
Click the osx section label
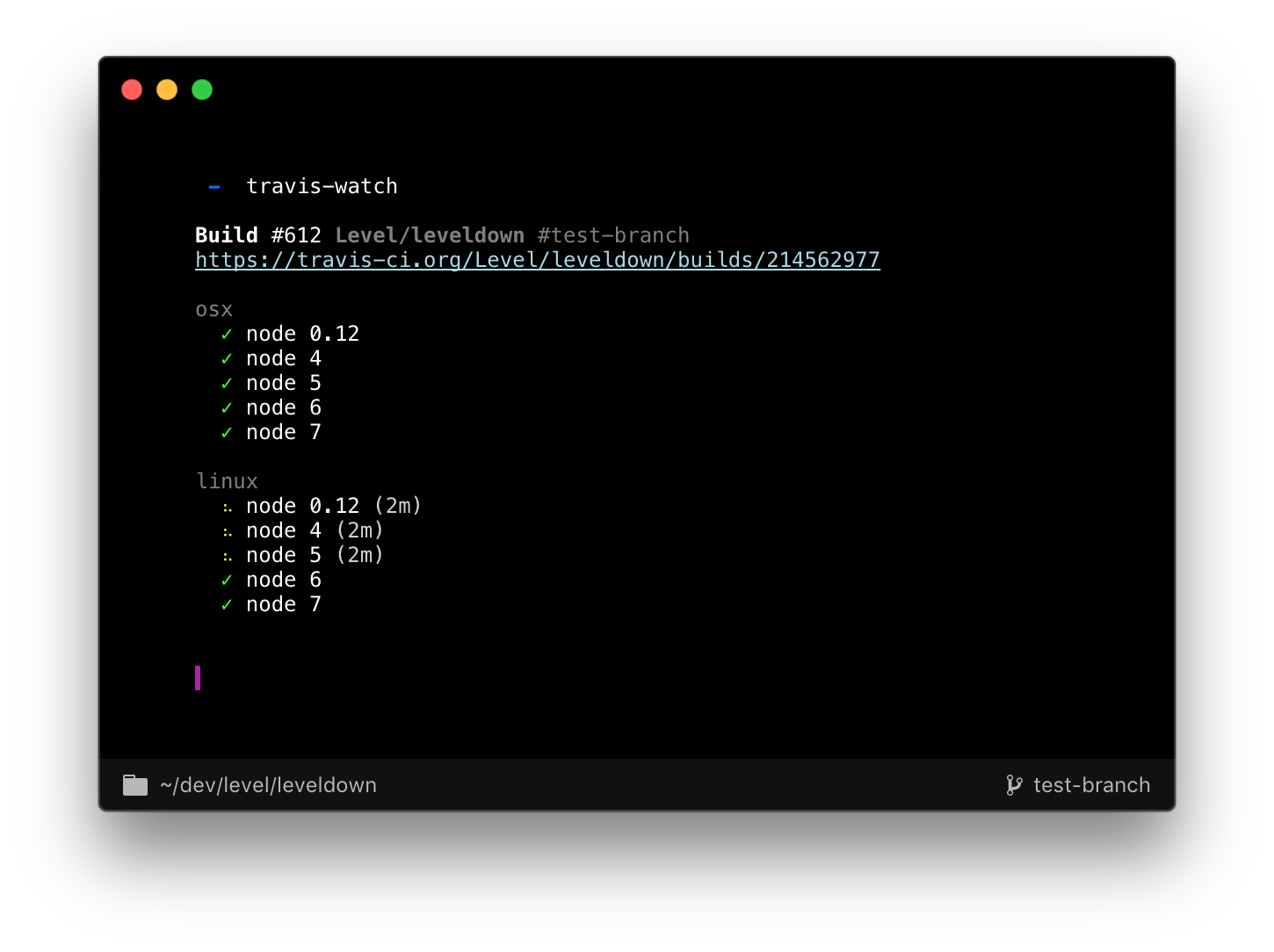[214, 310]
